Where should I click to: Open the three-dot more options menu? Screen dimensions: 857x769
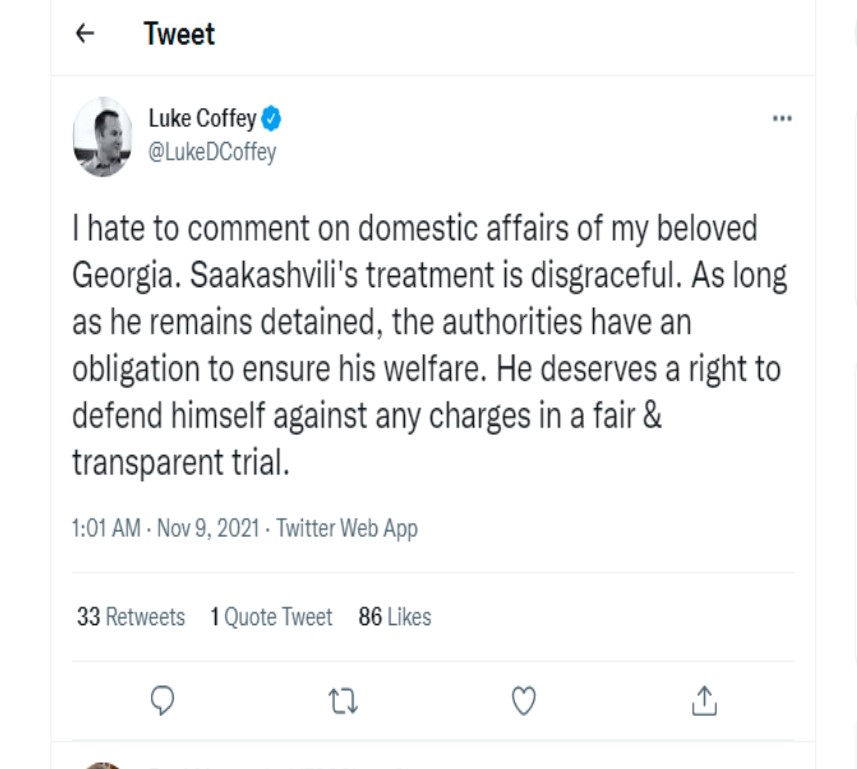[x=782, y=118]
